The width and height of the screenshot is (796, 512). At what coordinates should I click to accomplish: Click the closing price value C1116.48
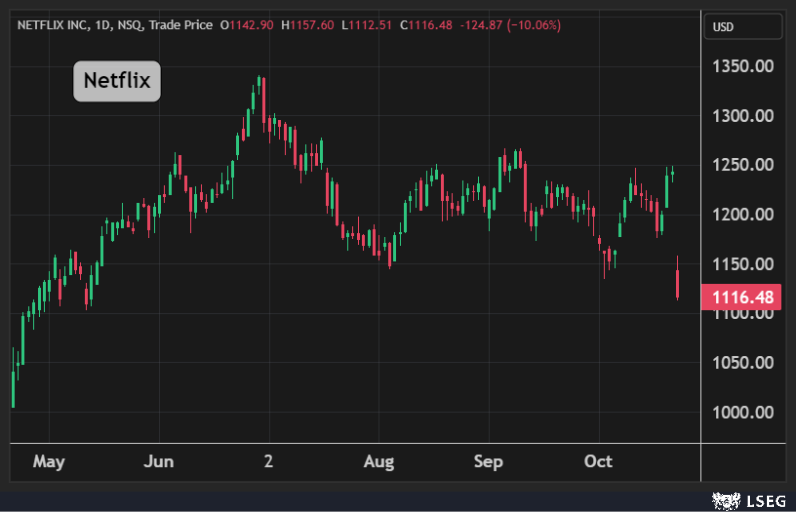click(427, 24)
